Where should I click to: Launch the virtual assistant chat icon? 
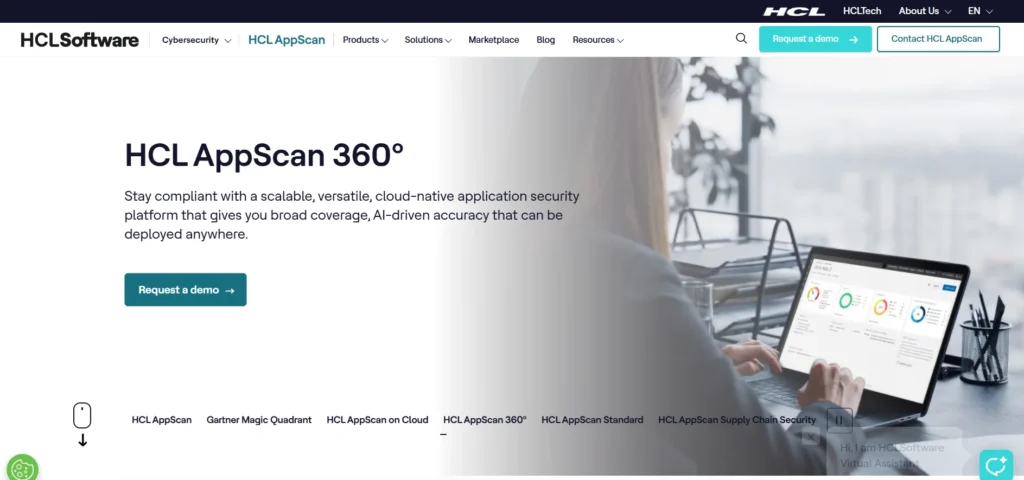(996, 465)
